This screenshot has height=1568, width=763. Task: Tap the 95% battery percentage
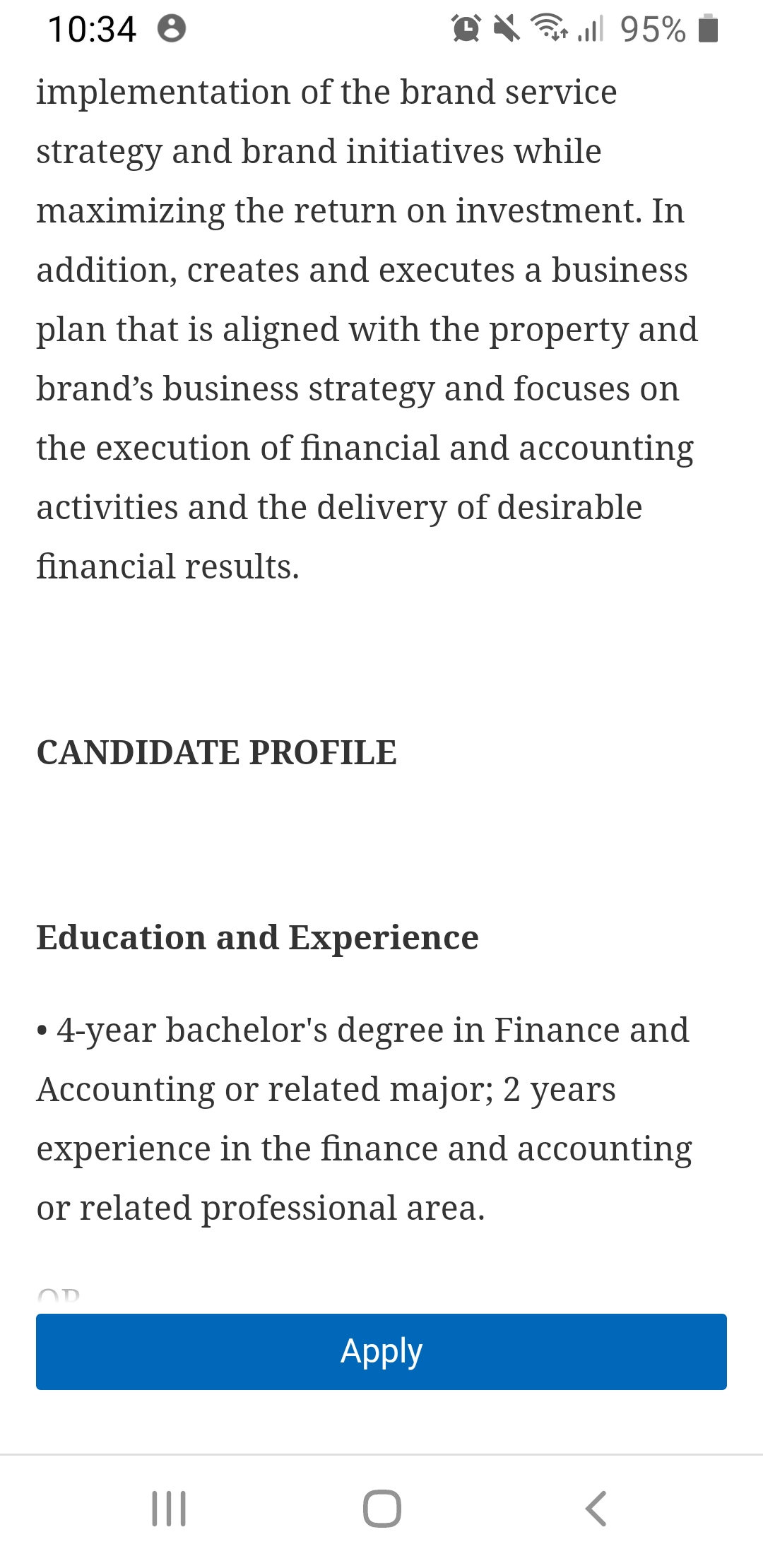tap(652, 30)
